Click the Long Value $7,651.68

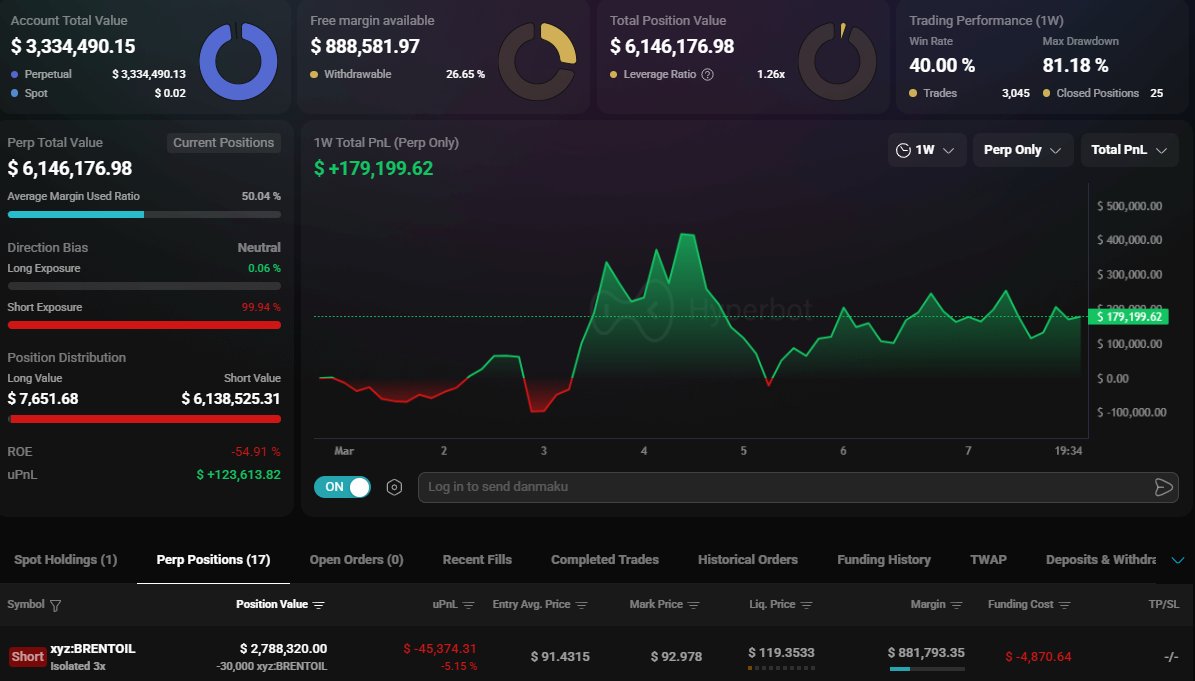pyautogui.click(x=43, y=399)
